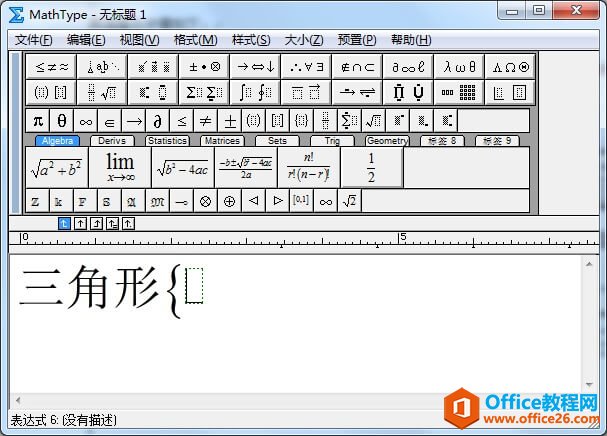
Task: Insert the square root of 2 expression
Action: tap(350, 201)
